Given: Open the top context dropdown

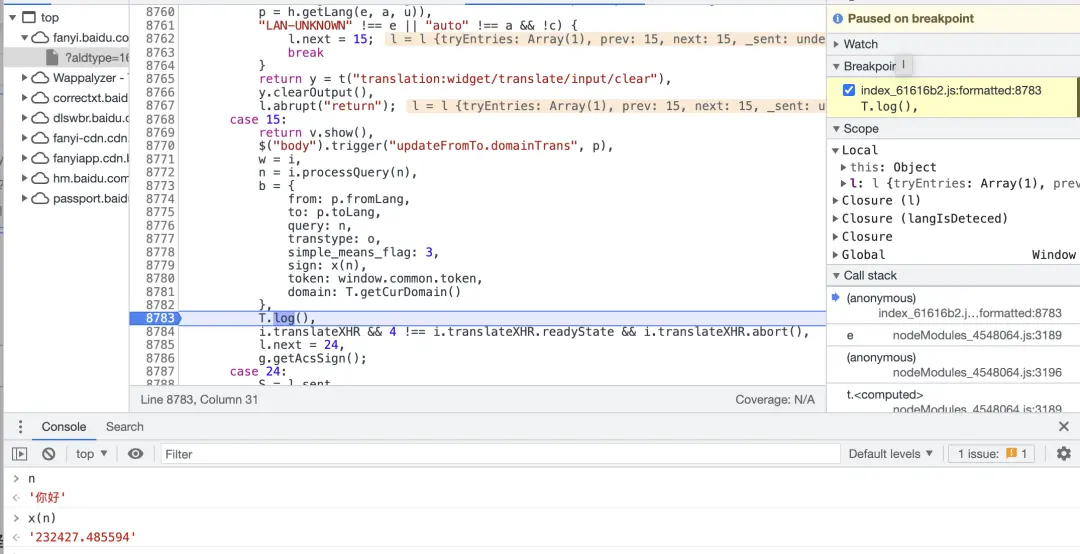Looking at the screenshot, I should (x=91, y=454).
